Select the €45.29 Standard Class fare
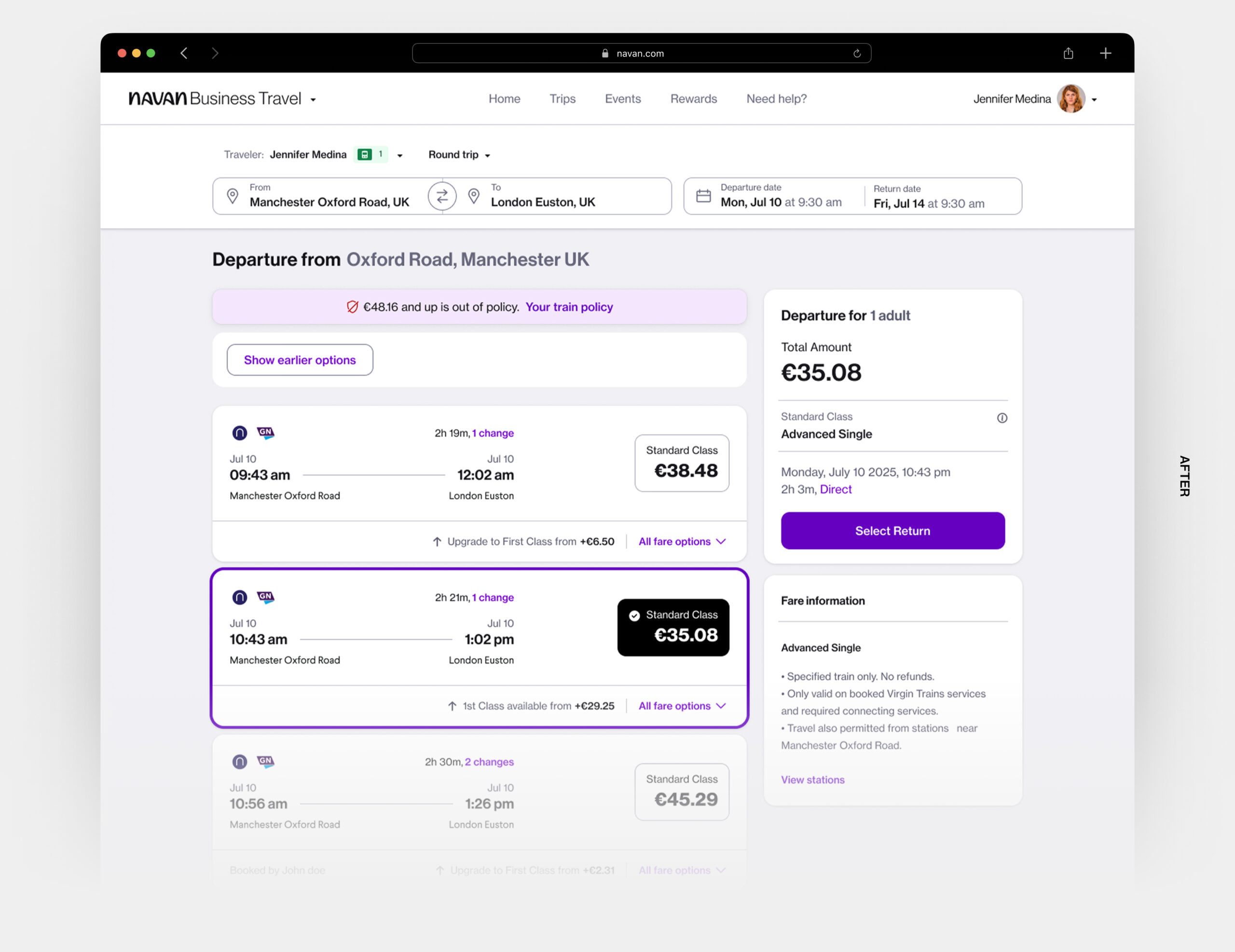 (681, 791)
